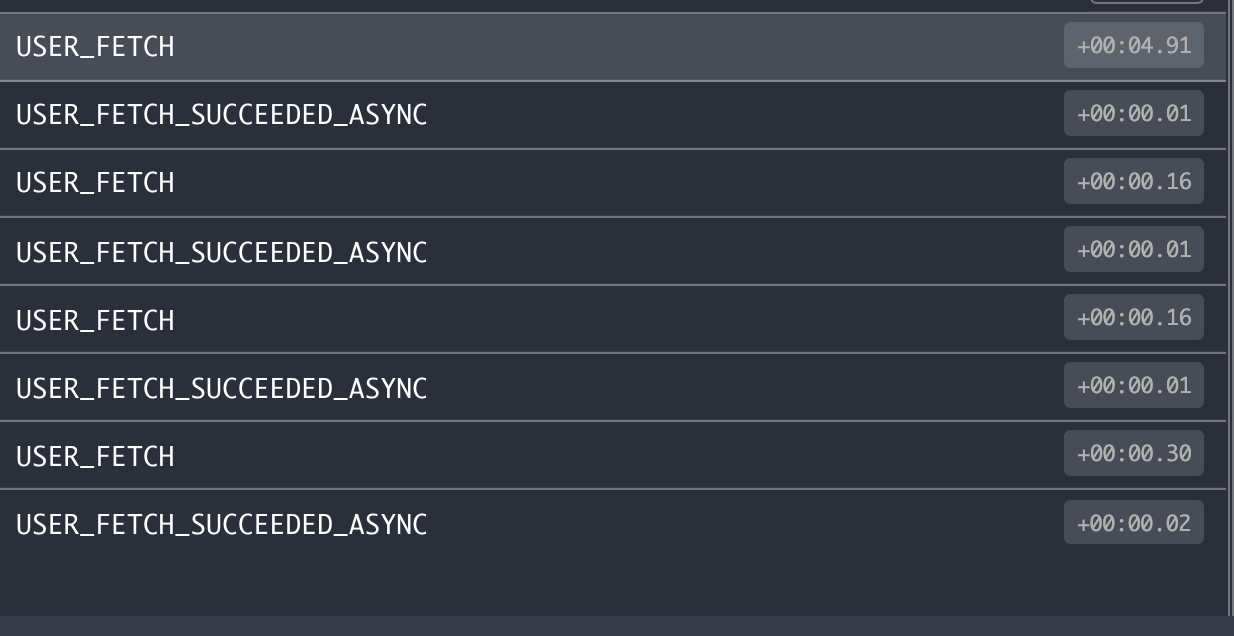The width and height of the screenshot is (1234, 636).
Task: Click the +00:00.02 timestamp badge
Action: coord(1134,522)
